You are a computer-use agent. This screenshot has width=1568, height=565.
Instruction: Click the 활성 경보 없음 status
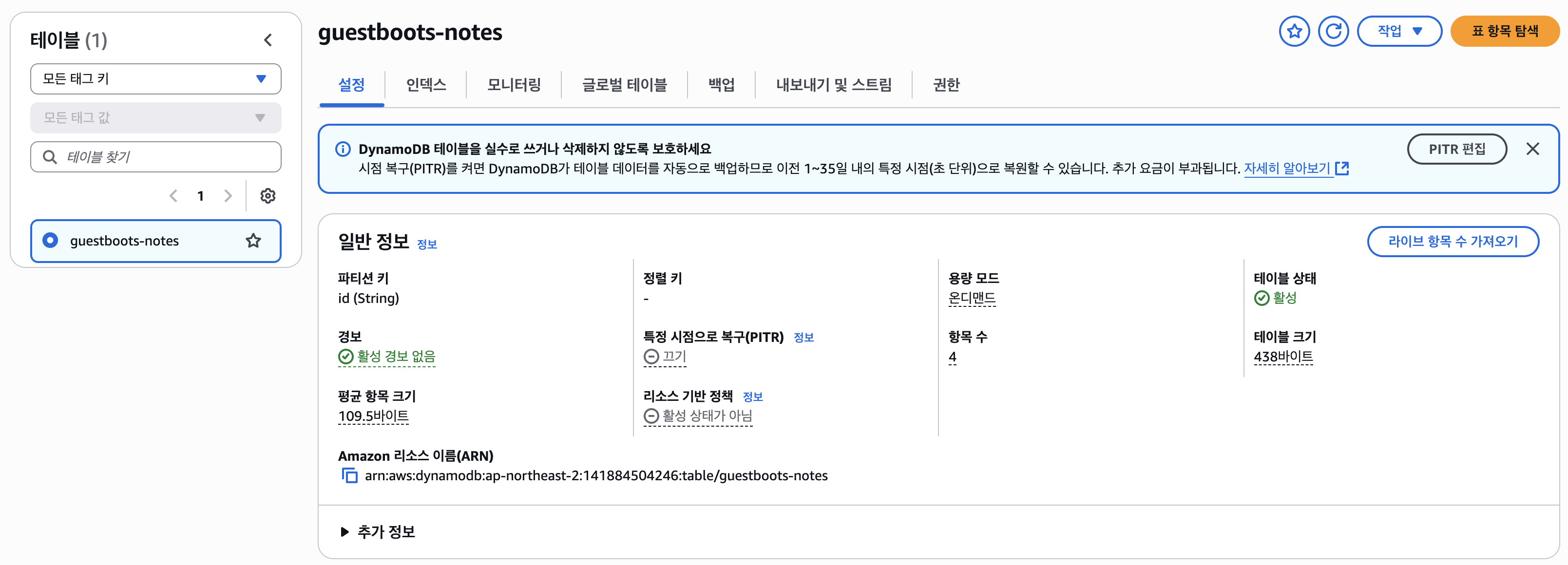[x=387, y=357]
